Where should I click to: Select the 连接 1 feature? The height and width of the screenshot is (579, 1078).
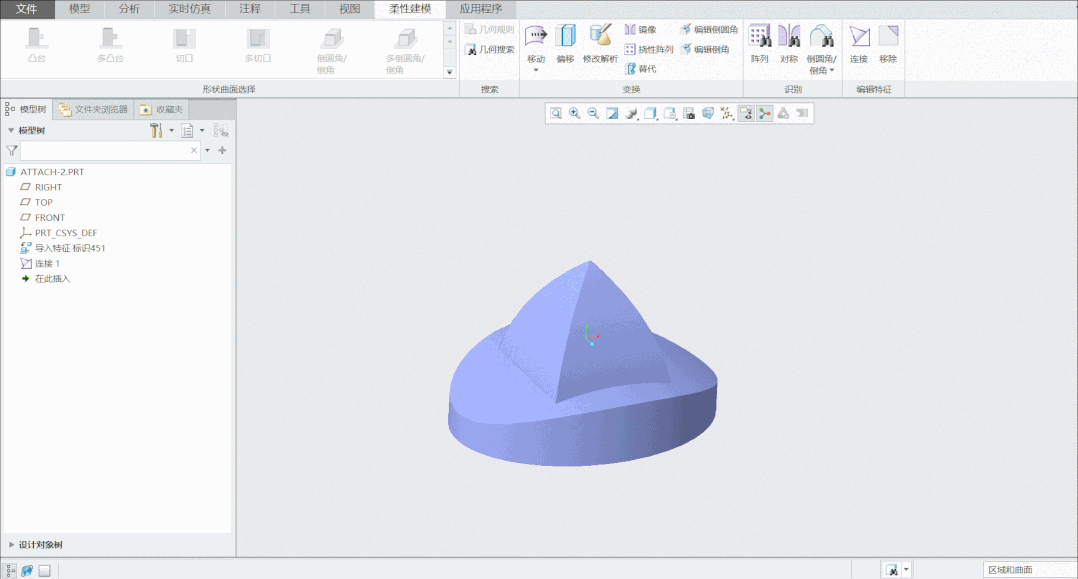47,263
